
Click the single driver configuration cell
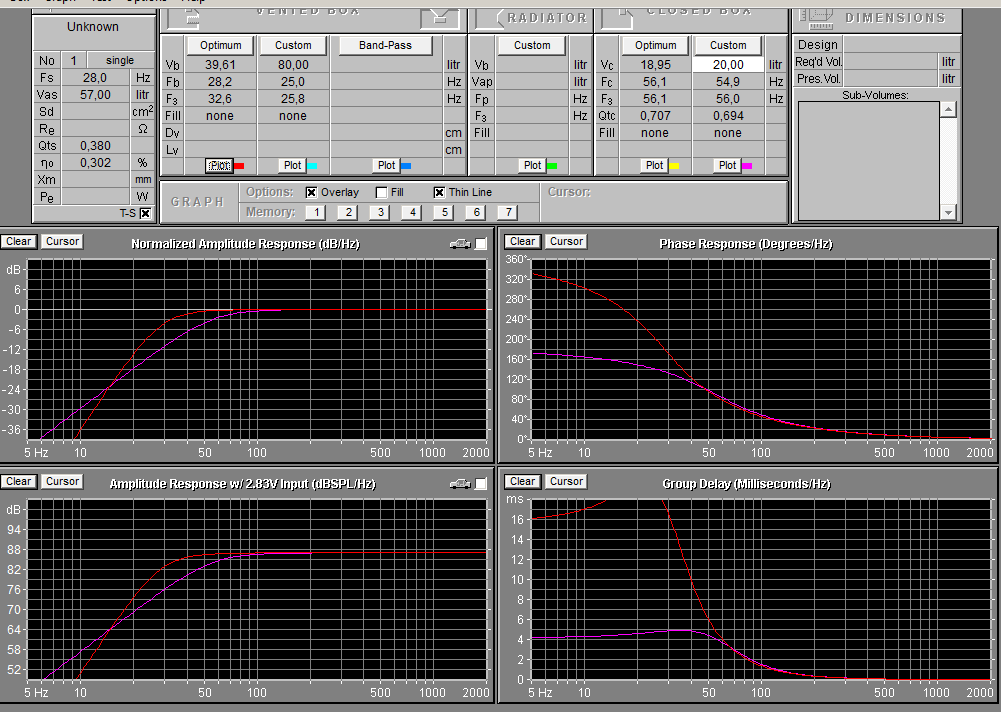(x=120, y=61)
